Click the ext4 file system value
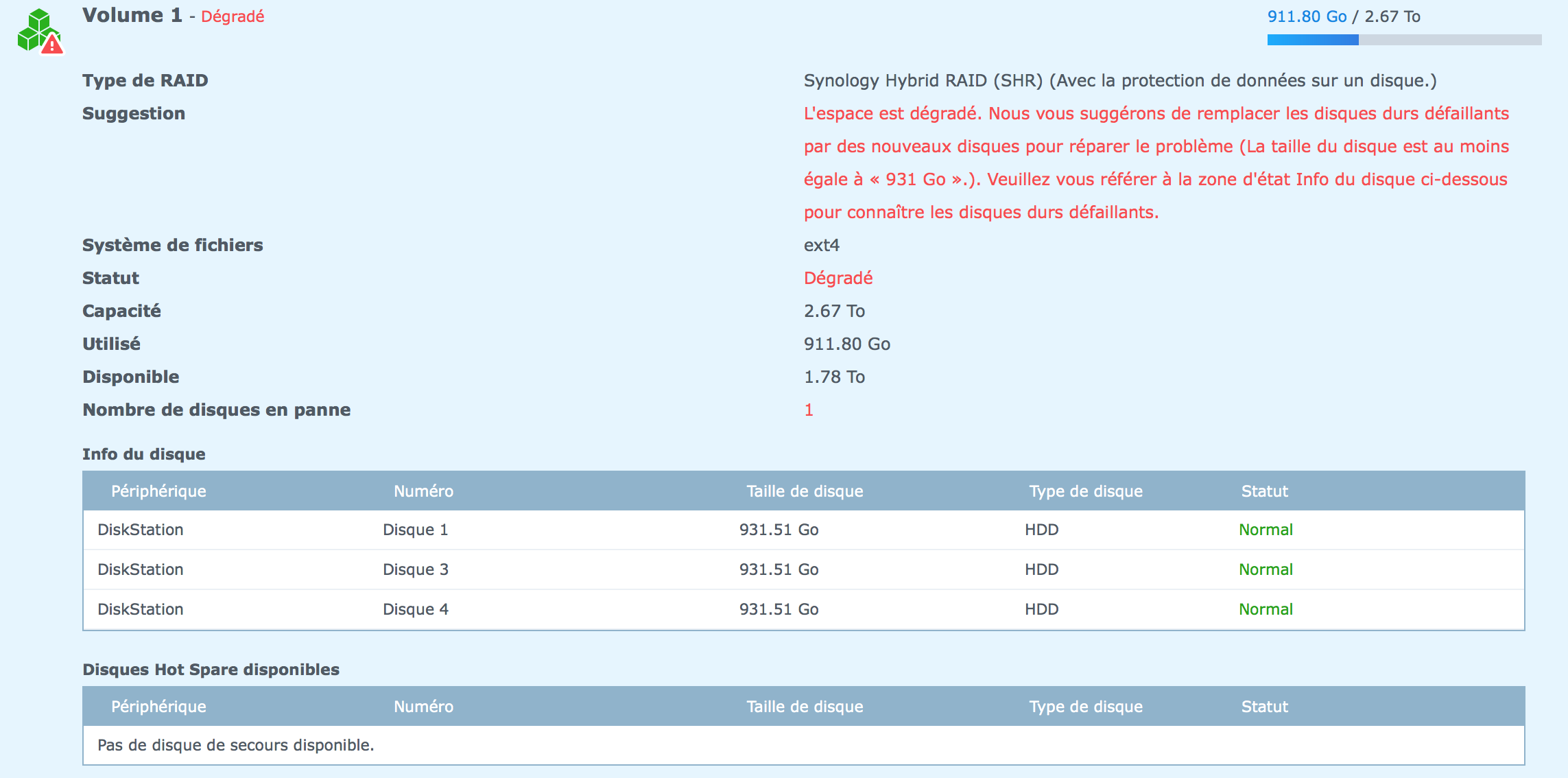The height and width of the screenshot is (778, 1568). [822, 245]
